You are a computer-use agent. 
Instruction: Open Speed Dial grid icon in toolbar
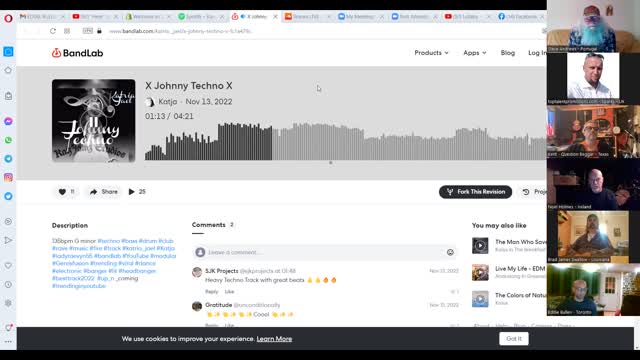67,31
